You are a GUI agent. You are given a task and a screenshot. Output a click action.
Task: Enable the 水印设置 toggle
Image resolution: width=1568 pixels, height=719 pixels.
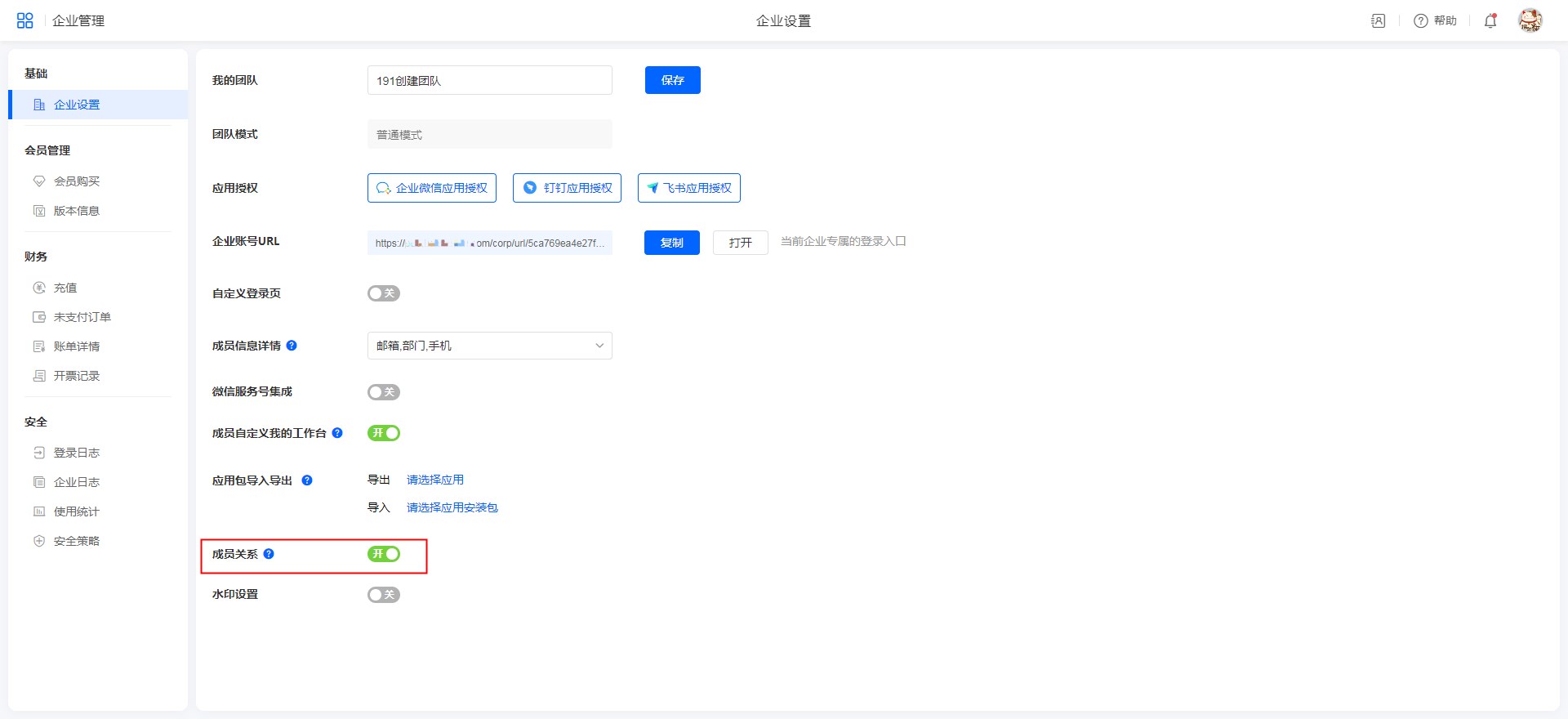[x=383, y=595]
